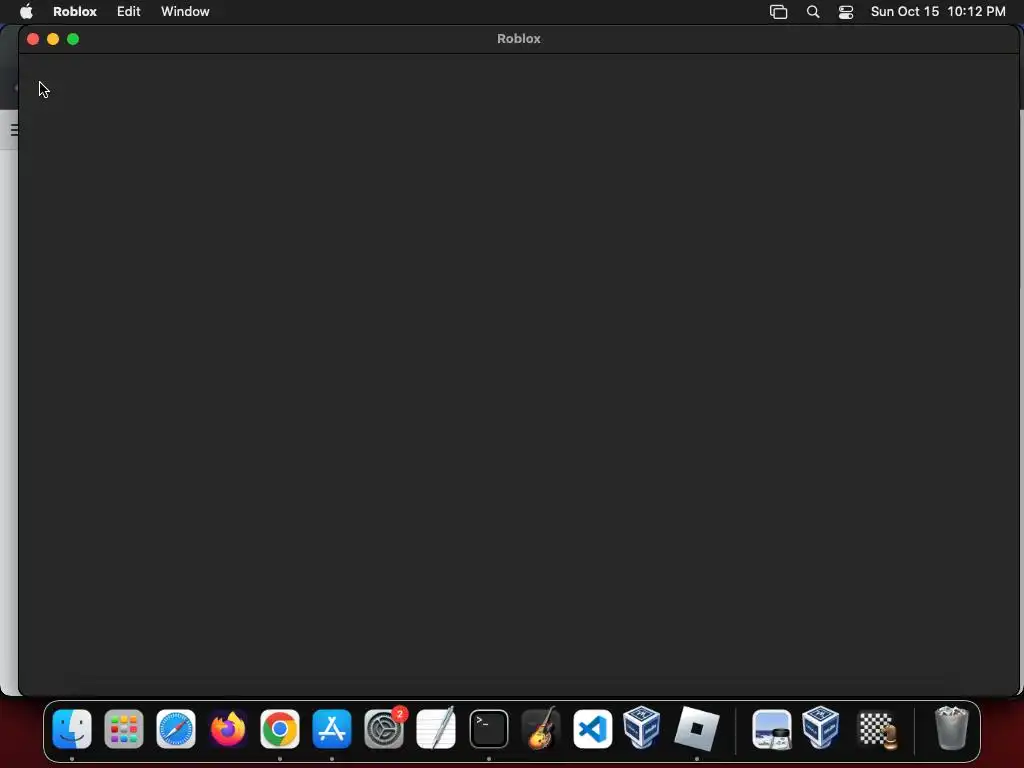The height and width of the screenshot is (768, 1024).
Task: Open the Apple menu
Action: pyautogui.click(x=26, y=11)
